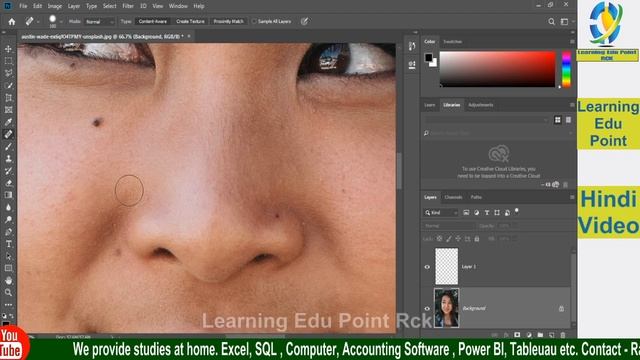Image resolution: width=640 pixels, height=360 pixels.
Task: Open the History panel icon
Action: click(412, 46)
